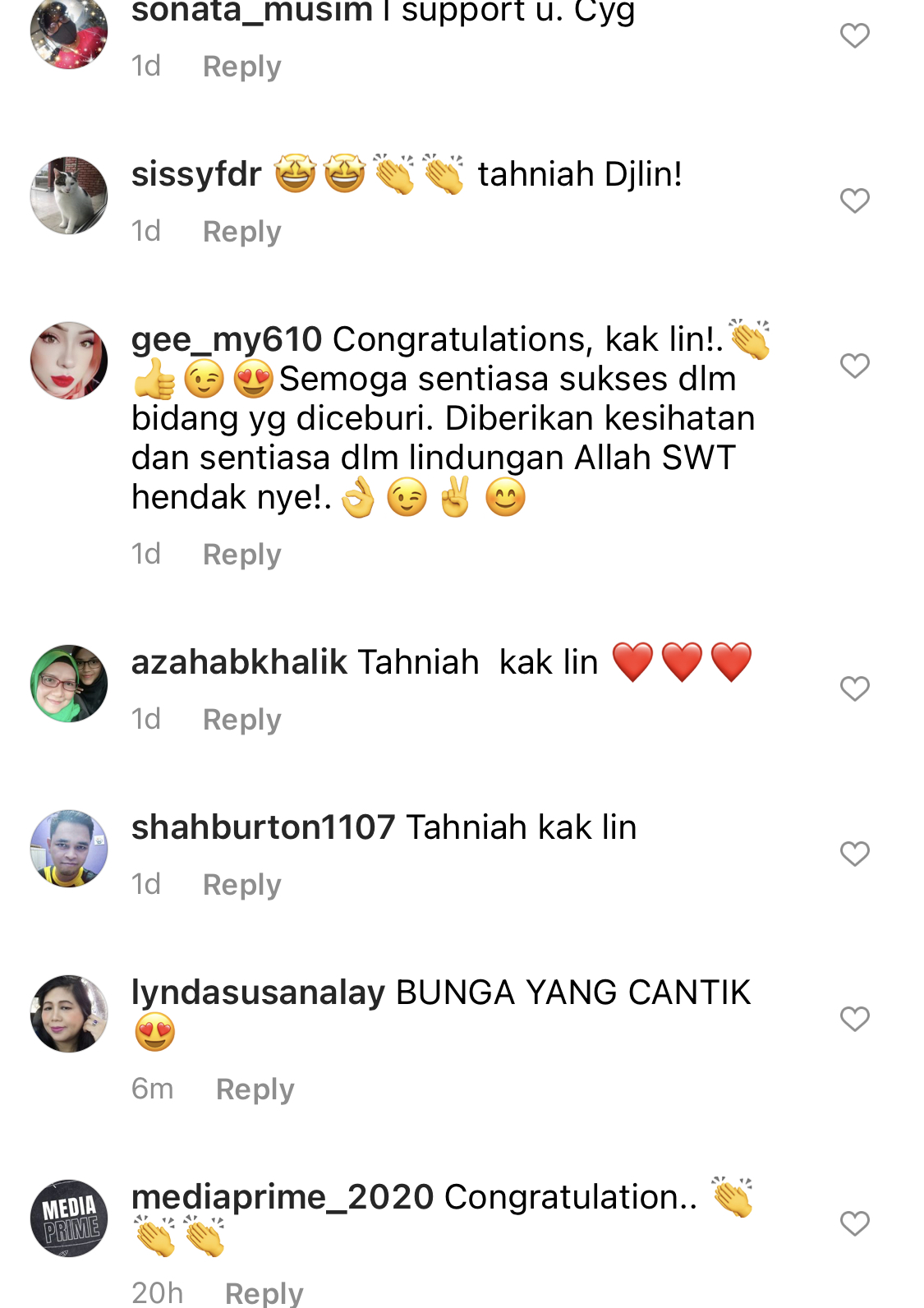Visit the lyndasusanalay username profile

point(258,993)
